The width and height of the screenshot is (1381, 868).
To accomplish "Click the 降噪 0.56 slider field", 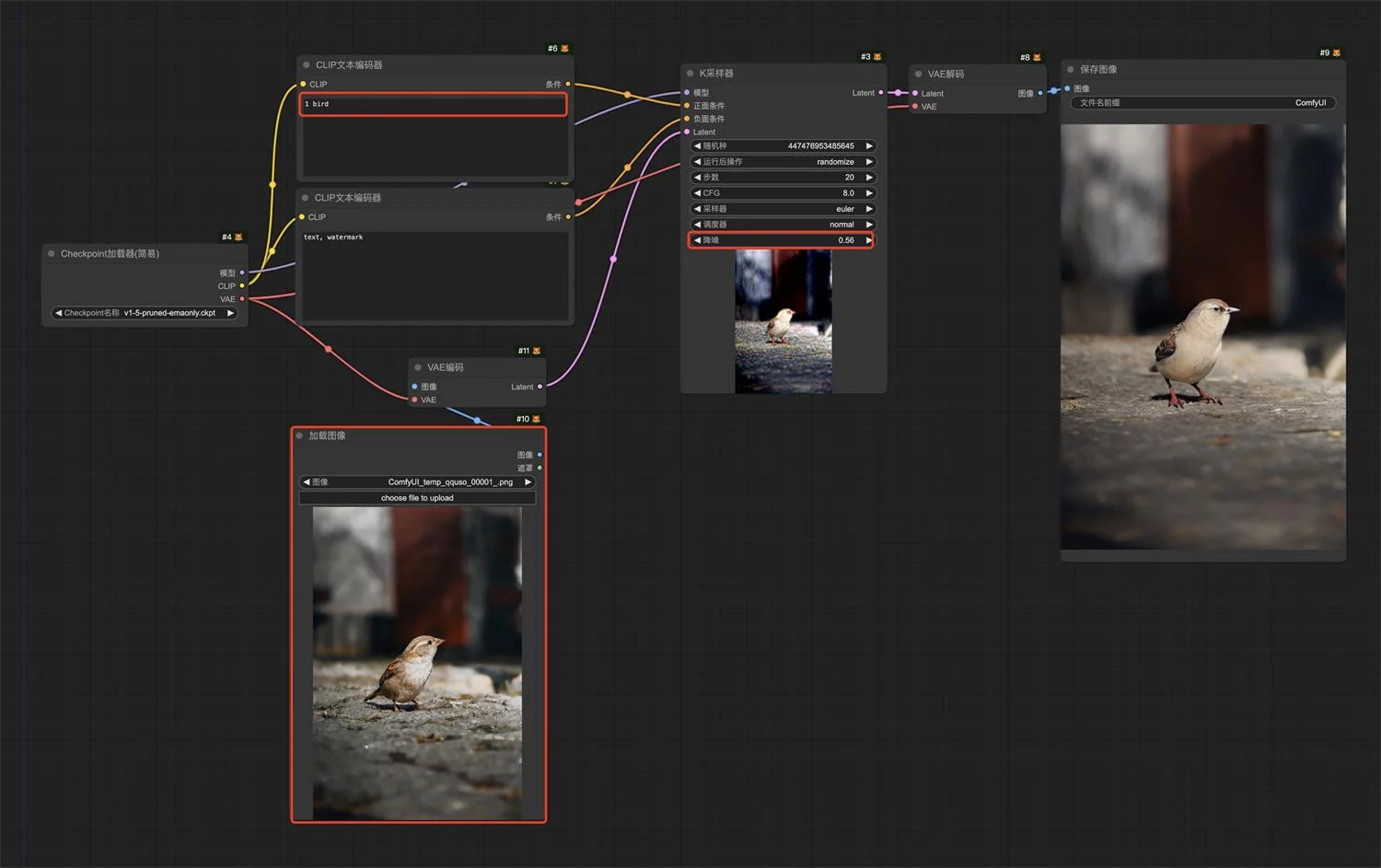I will 783,240.
